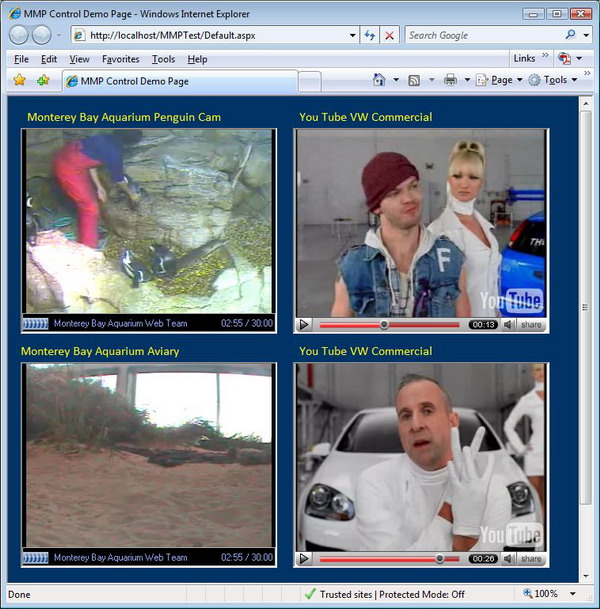Click the Penguin Cam 02:55 / 30:00 time display

[x=247, y=323]
